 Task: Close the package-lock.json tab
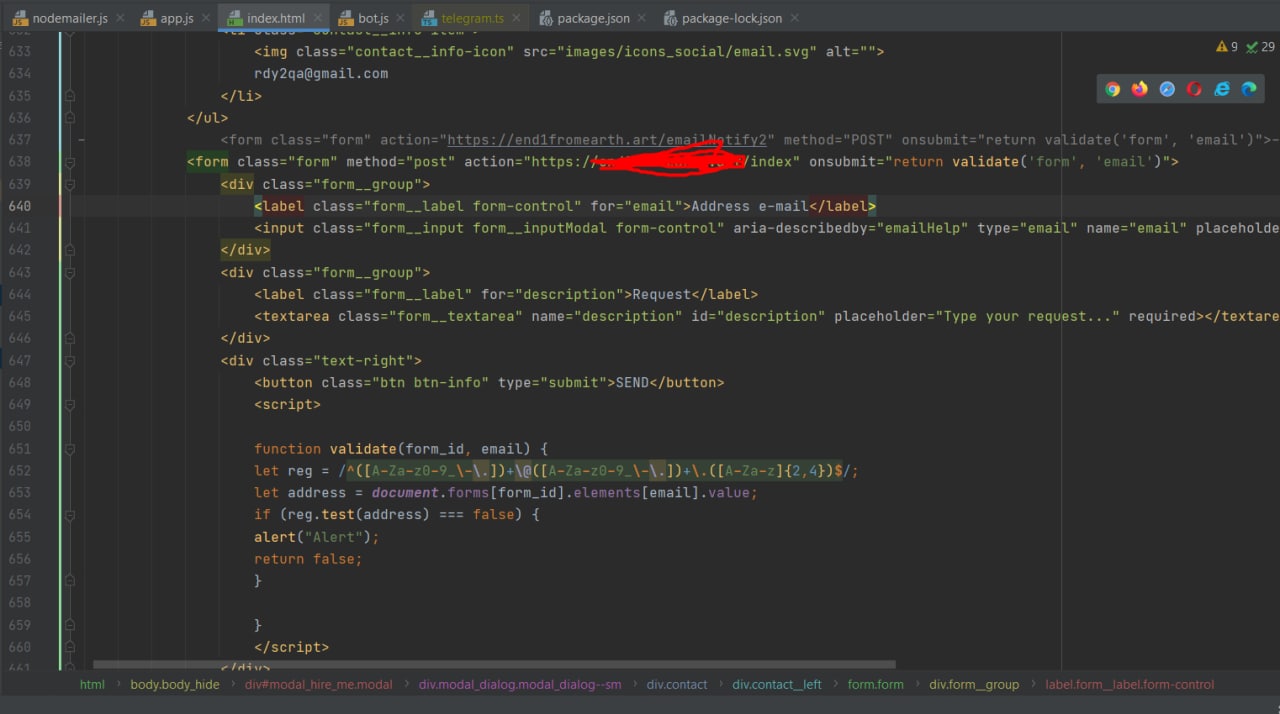(x=794, y=18)
